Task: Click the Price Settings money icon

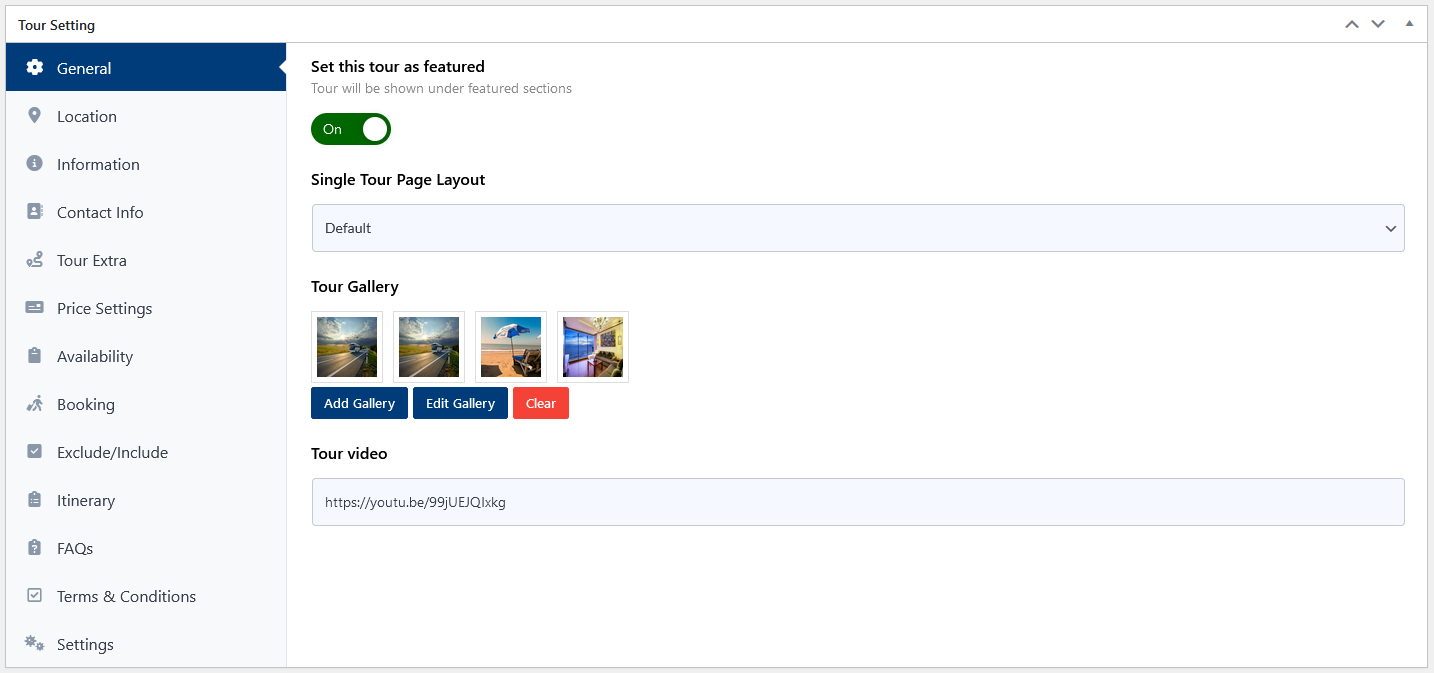Action: point(35,308)
